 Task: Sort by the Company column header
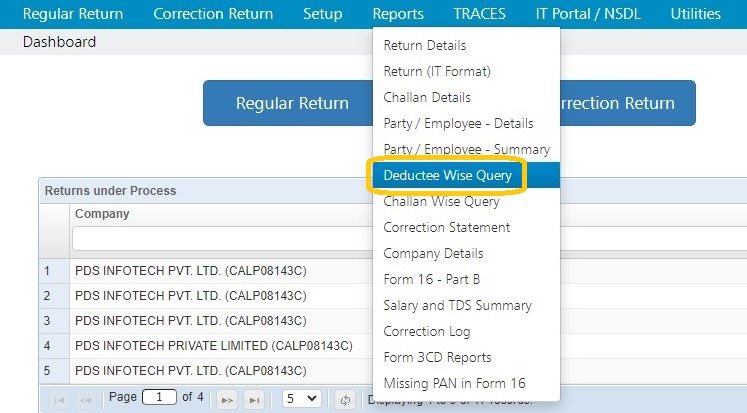tap(102, 213)
